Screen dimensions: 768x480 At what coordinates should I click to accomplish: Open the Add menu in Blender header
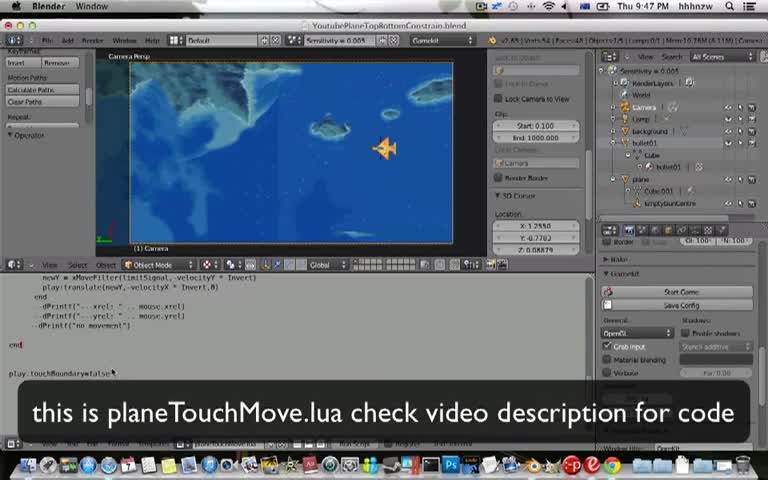(67, 40)
